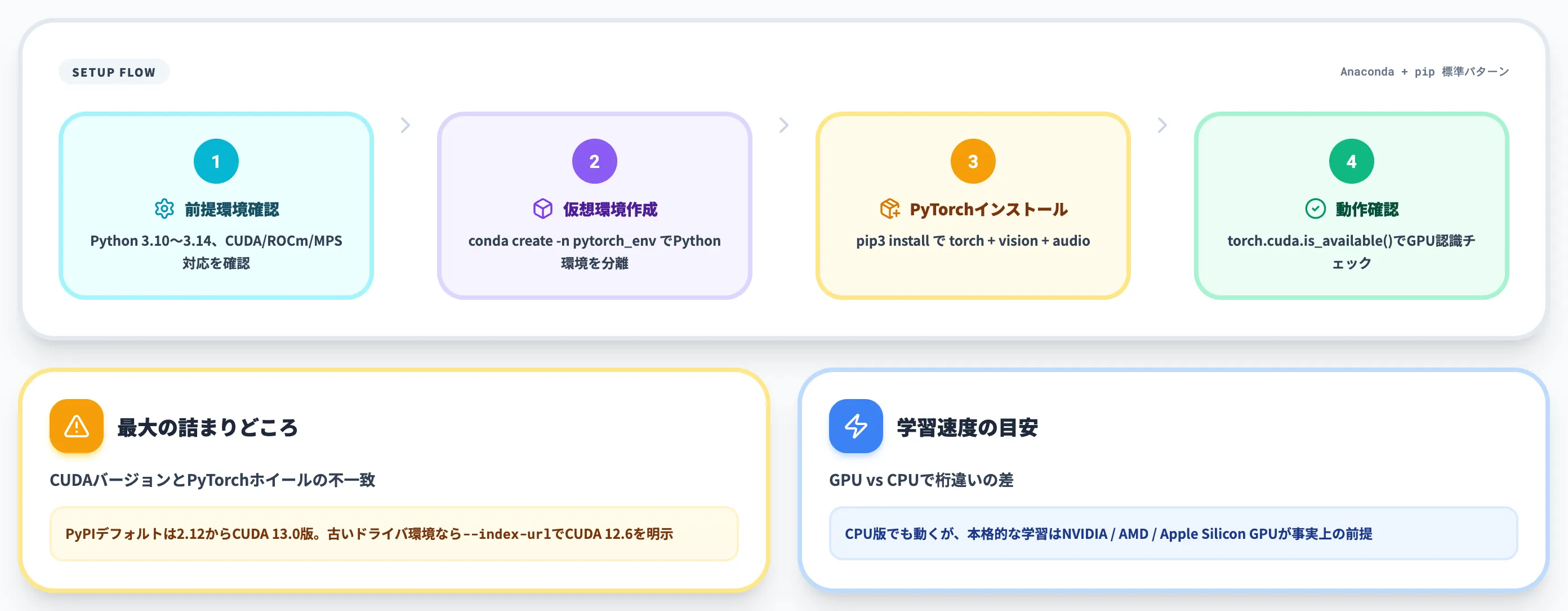This screenshot has height=611, width=1568.
Task: Click the gear icon beside 前提環境確認
Action: [164, 209]
